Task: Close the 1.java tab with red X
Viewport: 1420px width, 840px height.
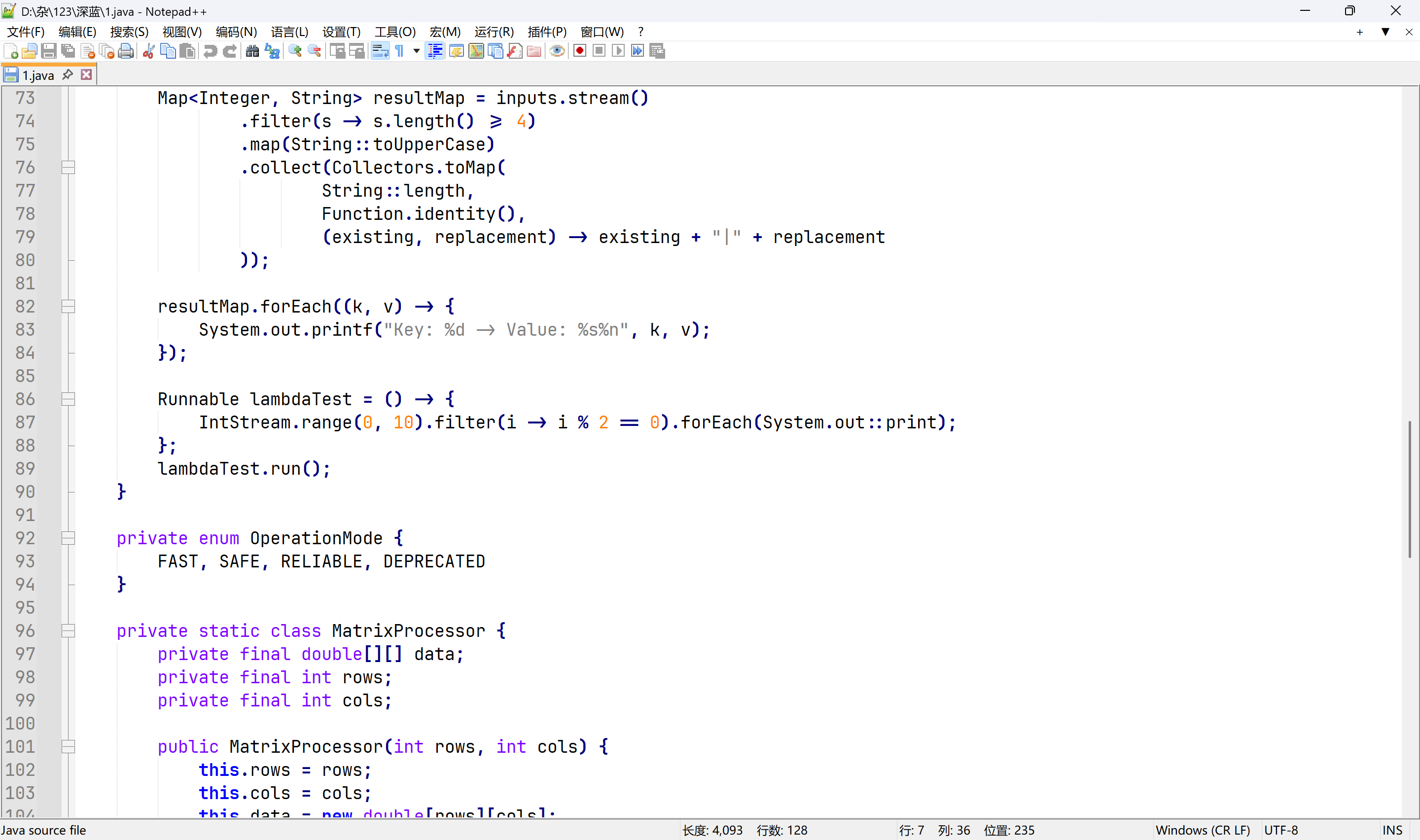Action: click(x=87, y=74)
